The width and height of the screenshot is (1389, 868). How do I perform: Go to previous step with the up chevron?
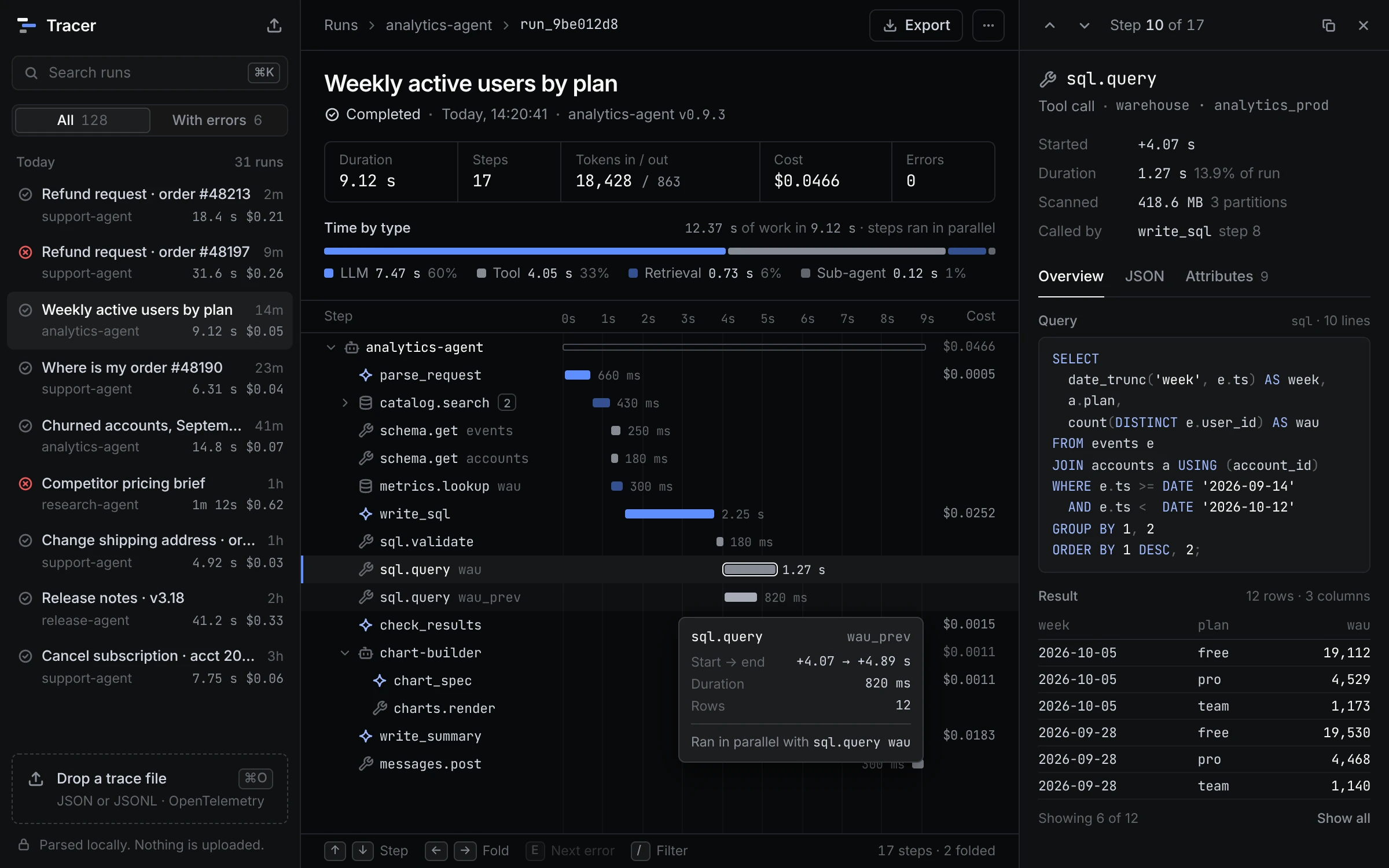tap(1049, 25)
